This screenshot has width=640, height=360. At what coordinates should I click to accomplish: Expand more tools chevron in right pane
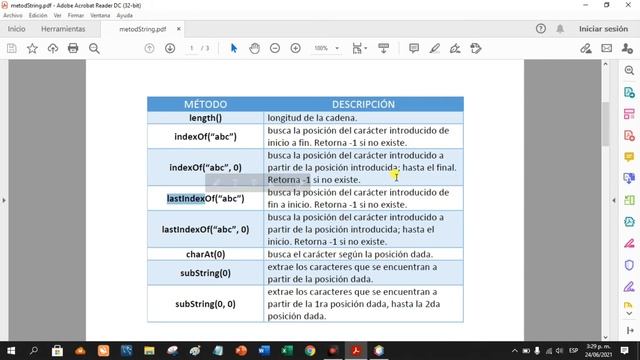click(x=629, y=313)
